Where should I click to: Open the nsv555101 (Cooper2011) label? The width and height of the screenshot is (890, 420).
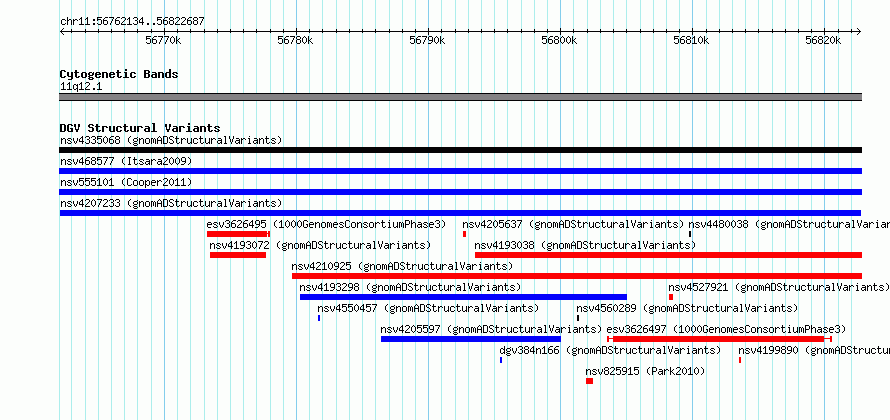tap(126, 182)
